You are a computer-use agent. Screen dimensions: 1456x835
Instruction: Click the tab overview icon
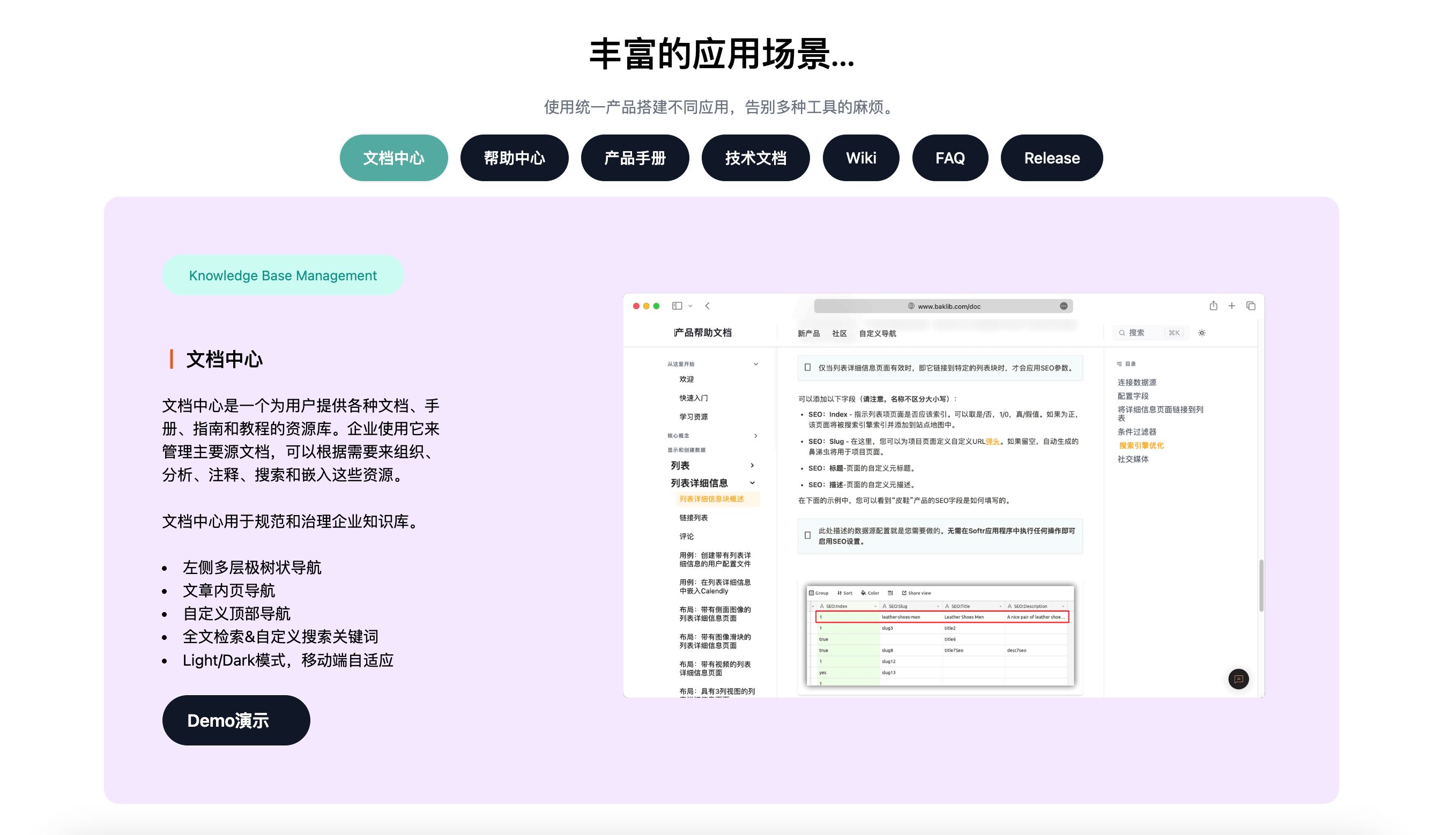tap(1251, 306)
